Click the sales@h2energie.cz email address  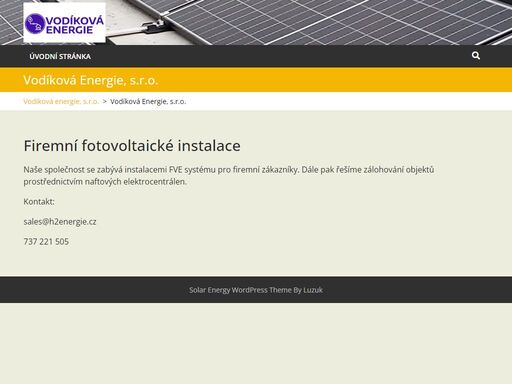[x=60, y=222]
